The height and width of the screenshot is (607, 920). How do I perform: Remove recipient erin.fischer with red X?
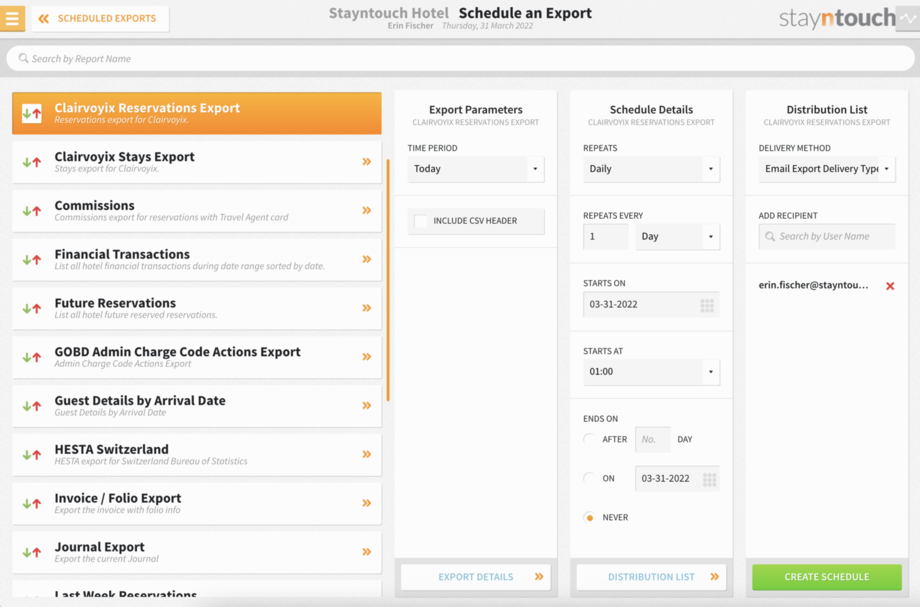pyautogui.click(x=890, y=286)
